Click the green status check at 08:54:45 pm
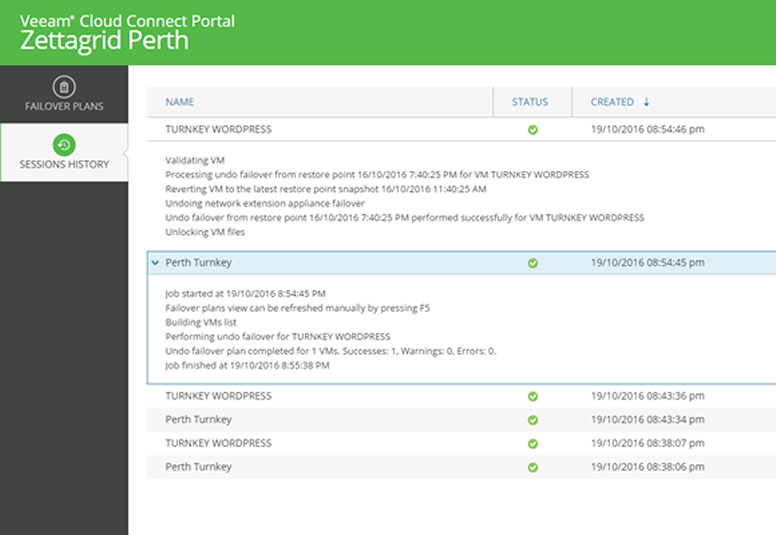The image size is (776, 535). tap(533, 263)
